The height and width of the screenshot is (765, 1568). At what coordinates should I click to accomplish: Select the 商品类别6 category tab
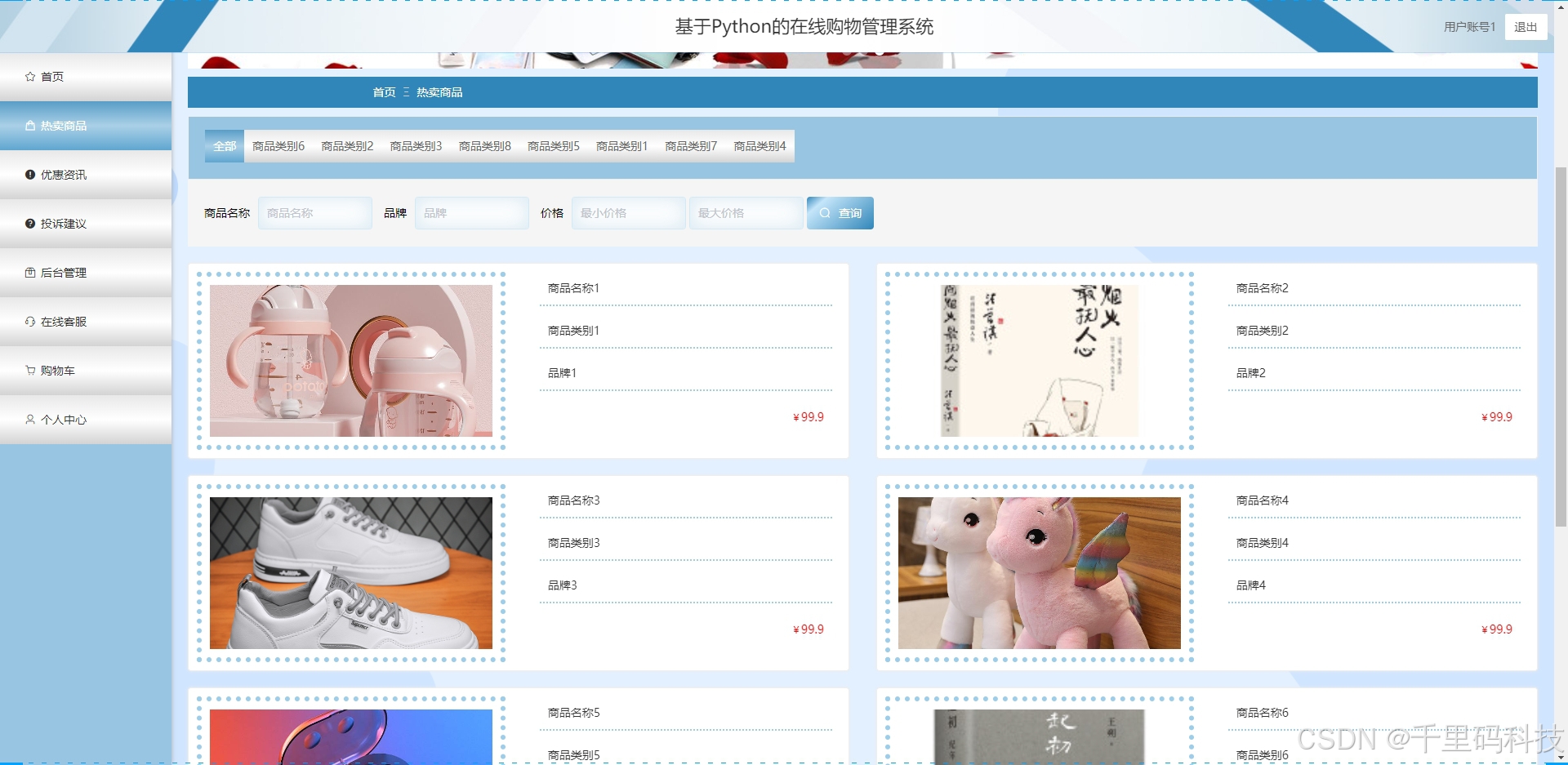[278, 146]
